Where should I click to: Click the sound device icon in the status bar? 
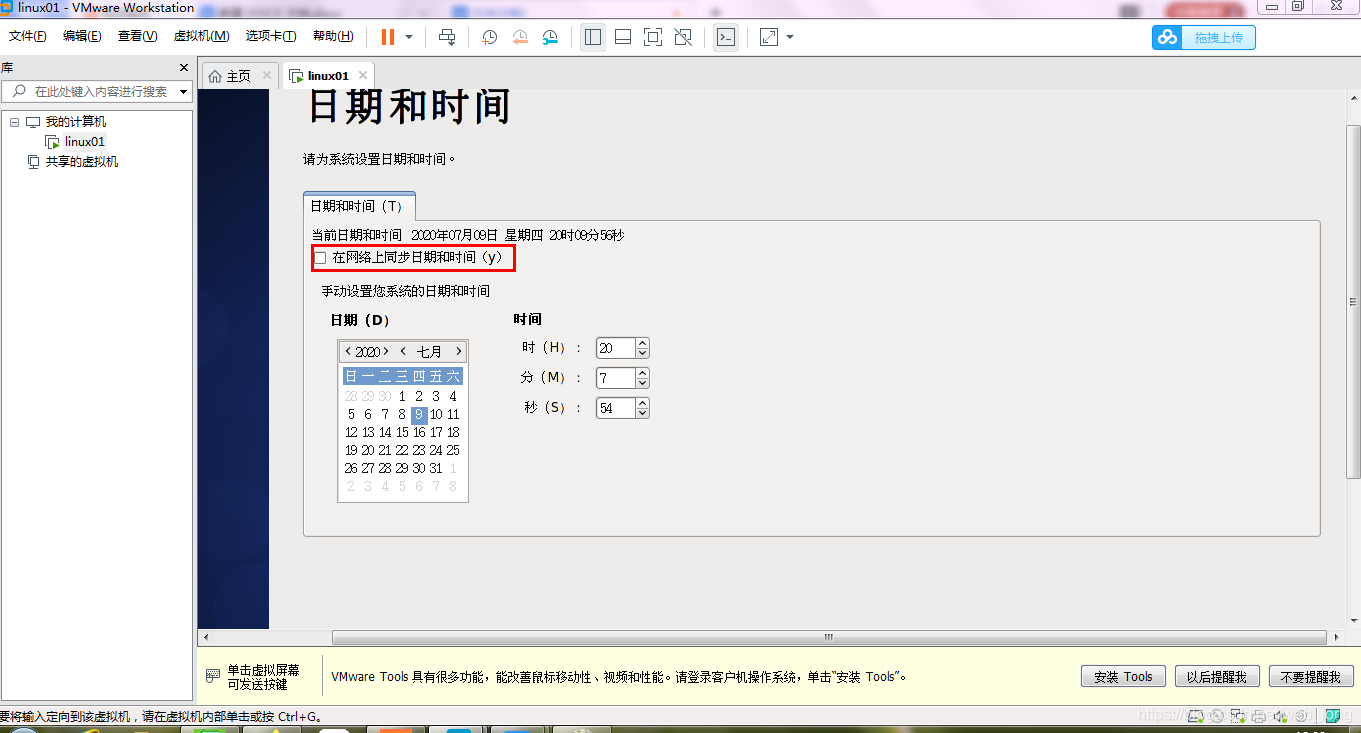[x=1279, y=716]
